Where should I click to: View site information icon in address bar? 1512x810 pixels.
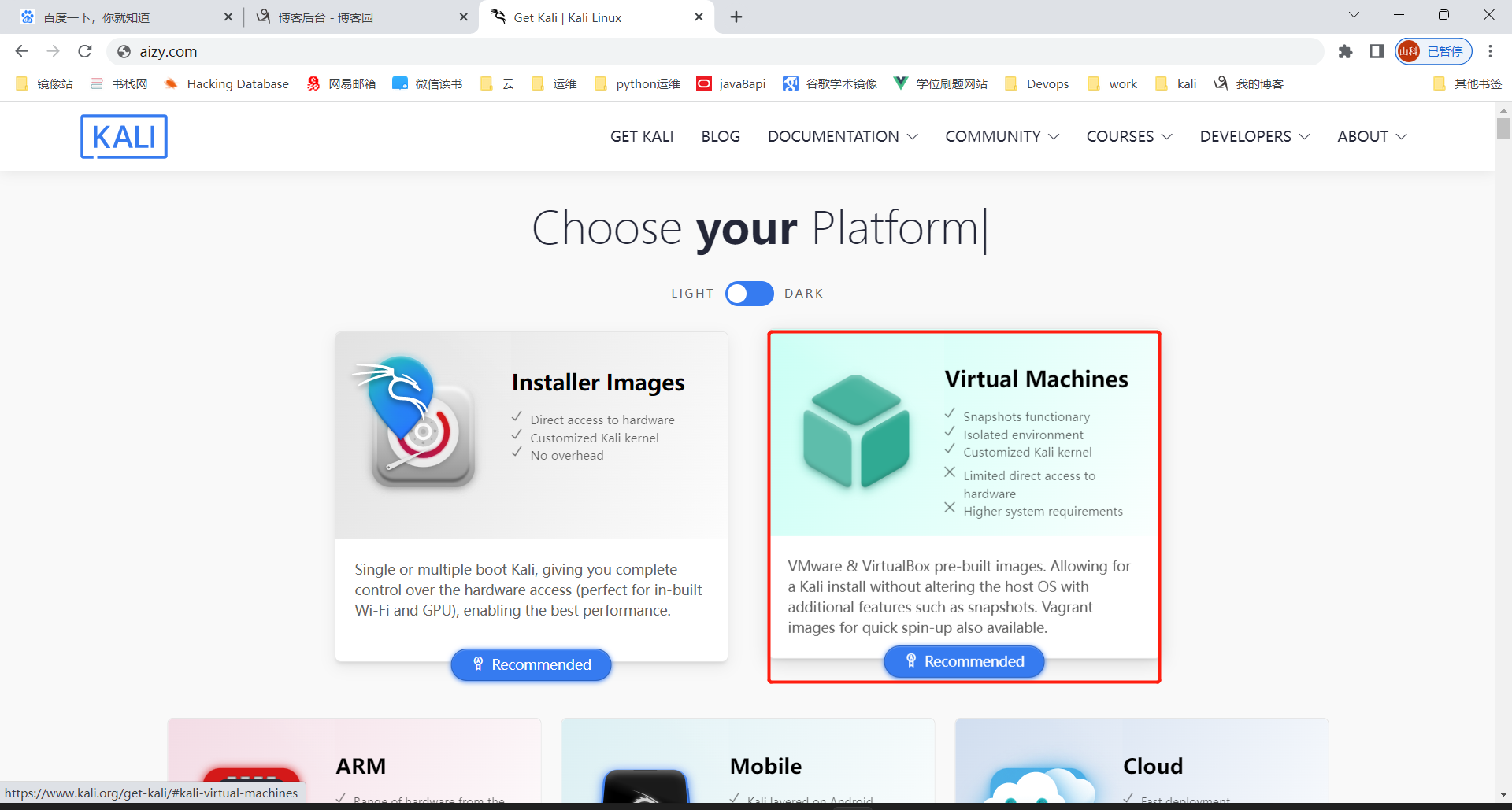(124, 51)
